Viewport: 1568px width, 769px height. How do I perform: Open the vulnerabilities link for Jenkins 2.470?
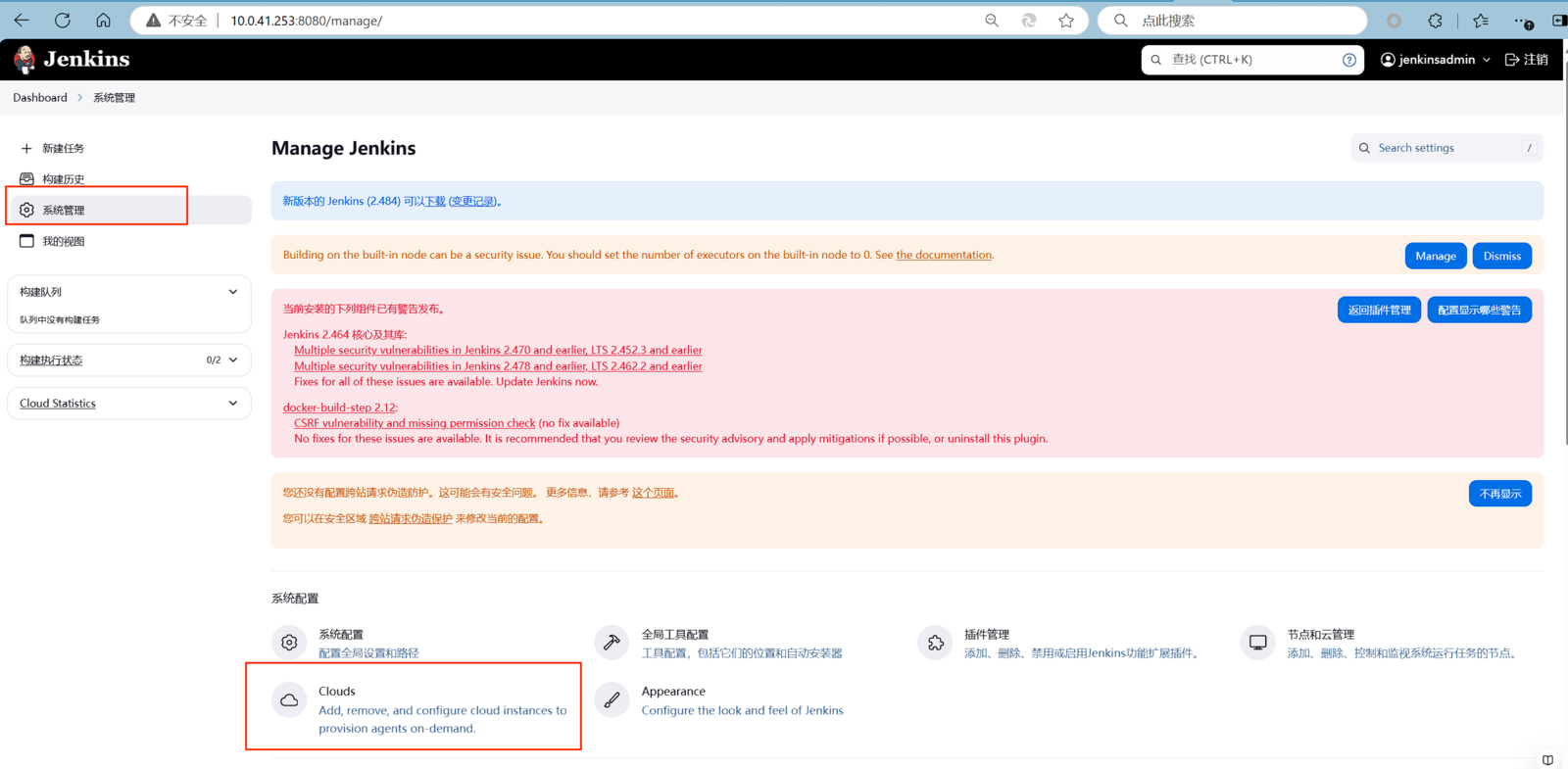[x=498, y=350]
